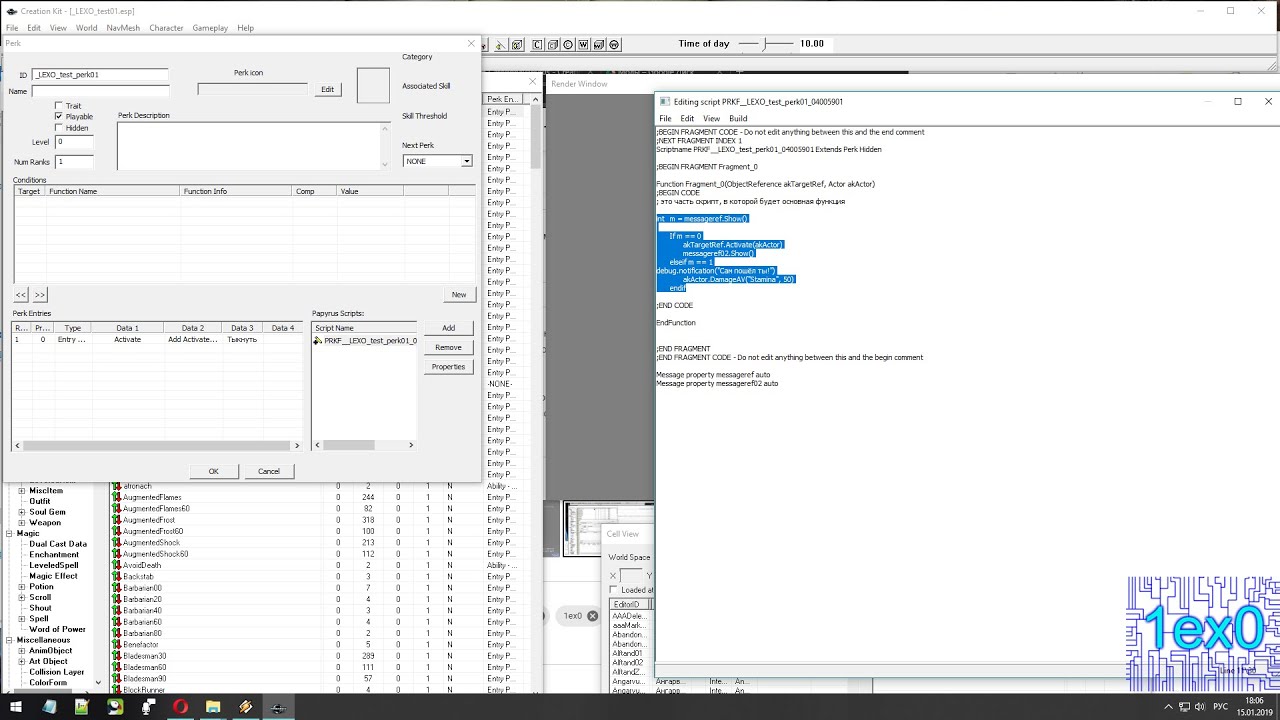The image size is (1280, 720).
Task: Click the perk ID input field
Action: pyautogui.click(x=100, y=75)
